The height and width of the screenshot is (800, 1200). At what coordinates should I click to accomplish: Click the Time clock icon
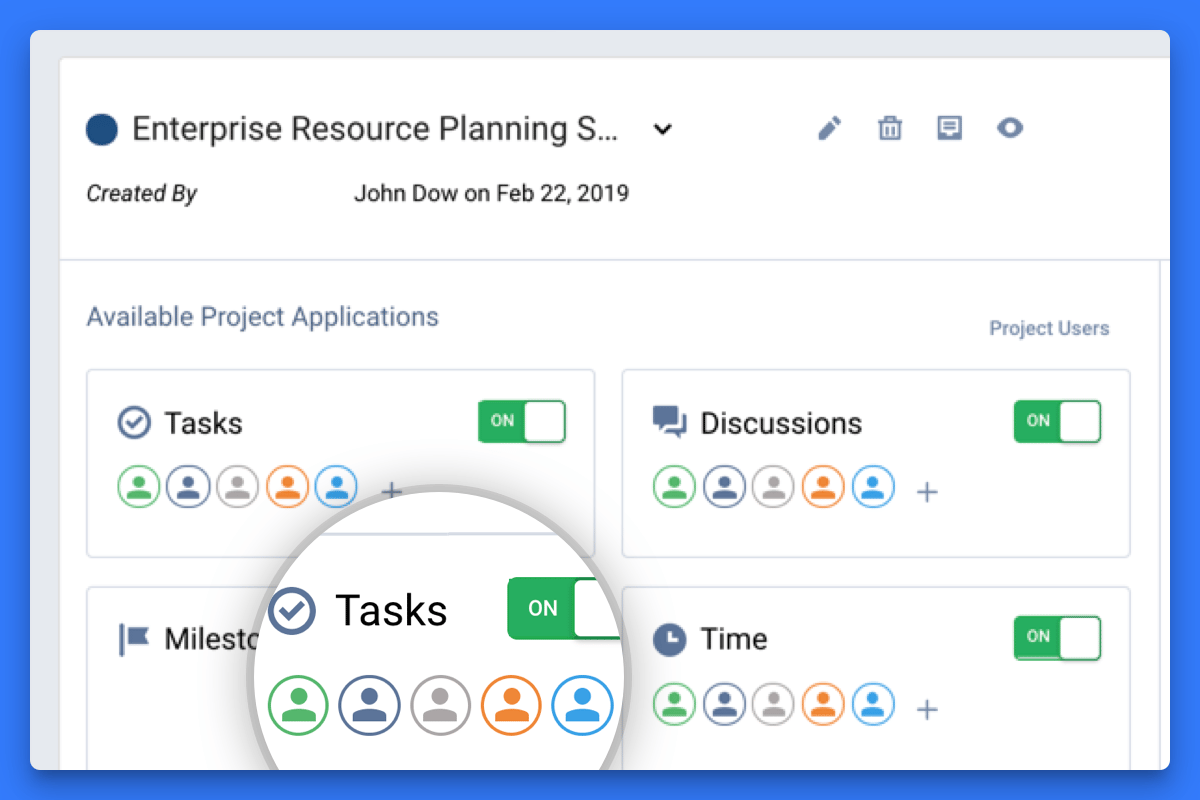pos(668,638)
